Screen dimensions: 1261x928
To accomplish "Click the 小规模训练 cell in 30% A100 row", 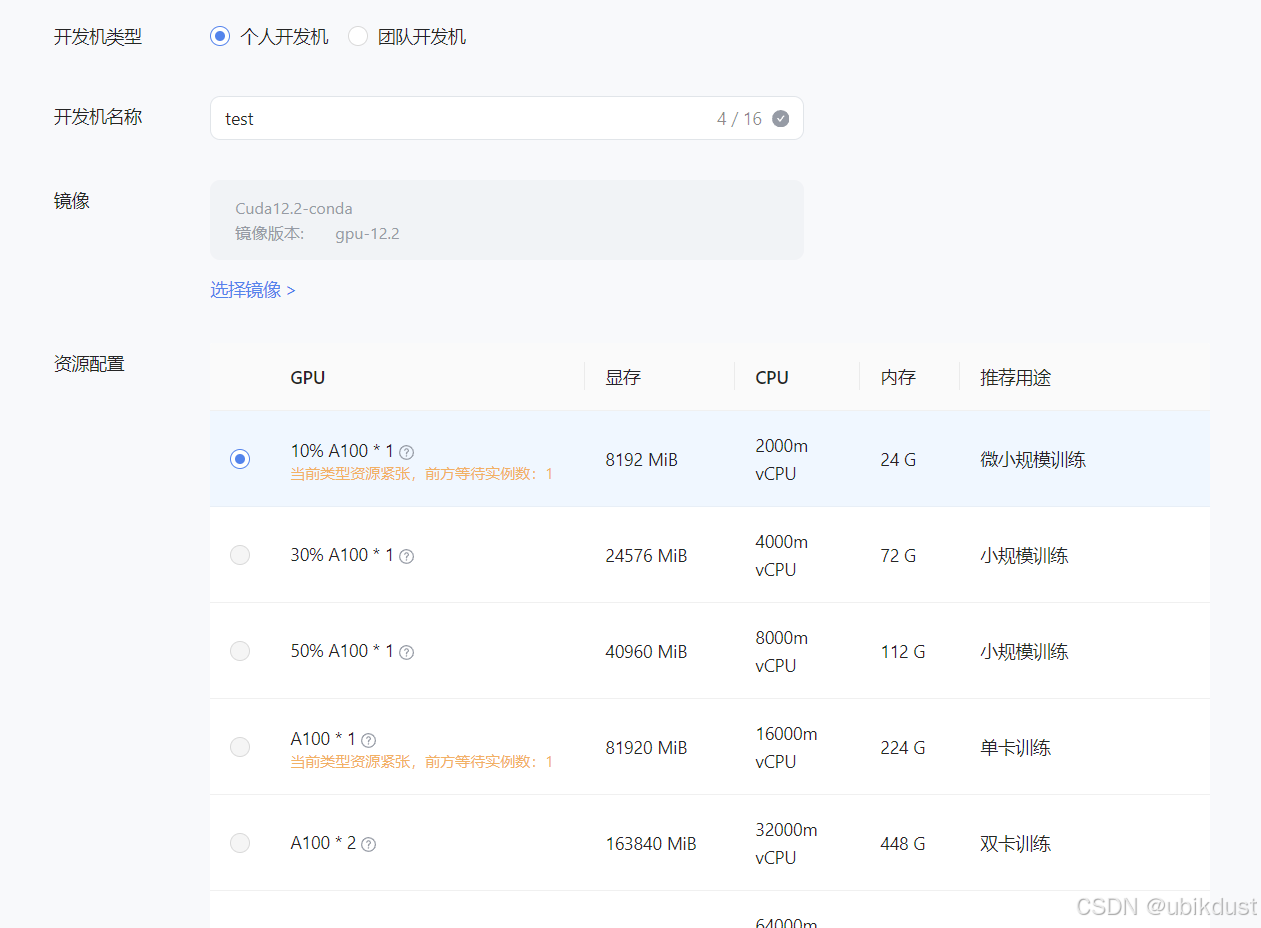I will (1024, 556).
